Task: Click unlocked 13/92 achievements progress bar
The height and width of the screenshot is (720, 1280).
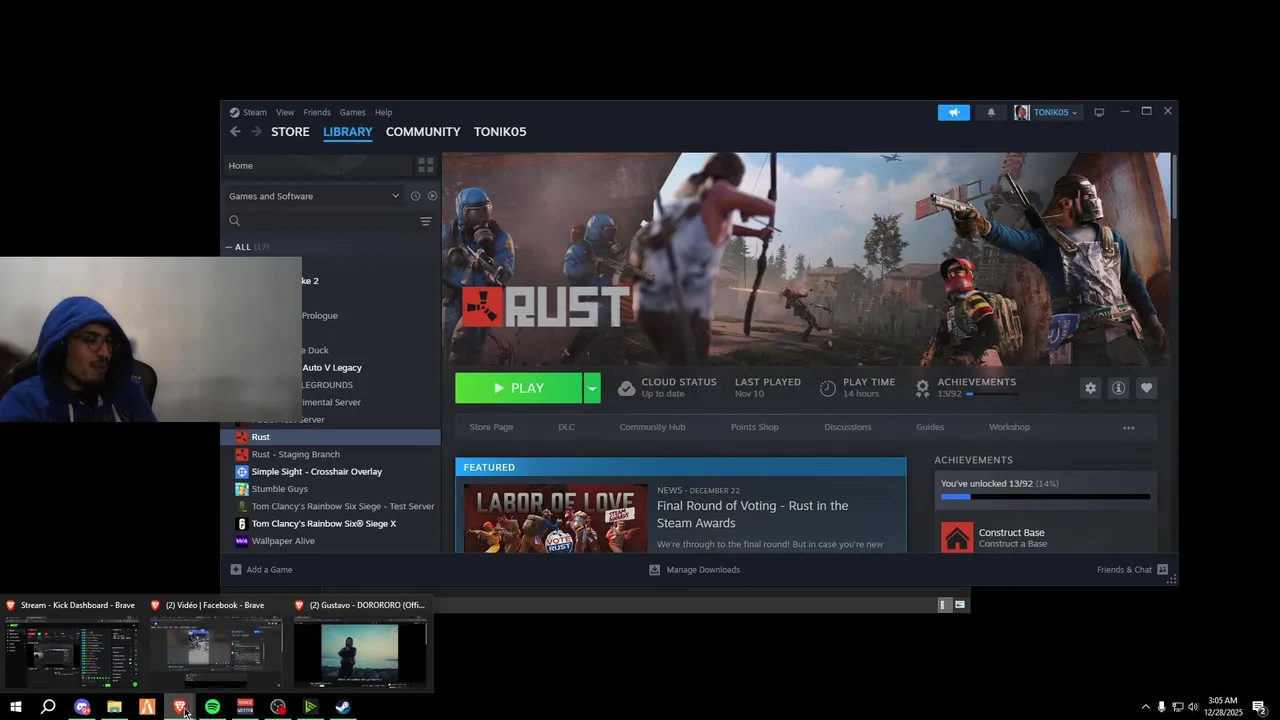Action: tap(1045, 497)
